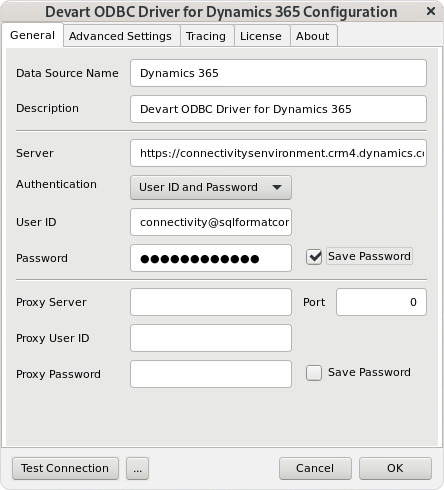Click the Password field
Screen dimensions: 444x490
click(211, 258)
